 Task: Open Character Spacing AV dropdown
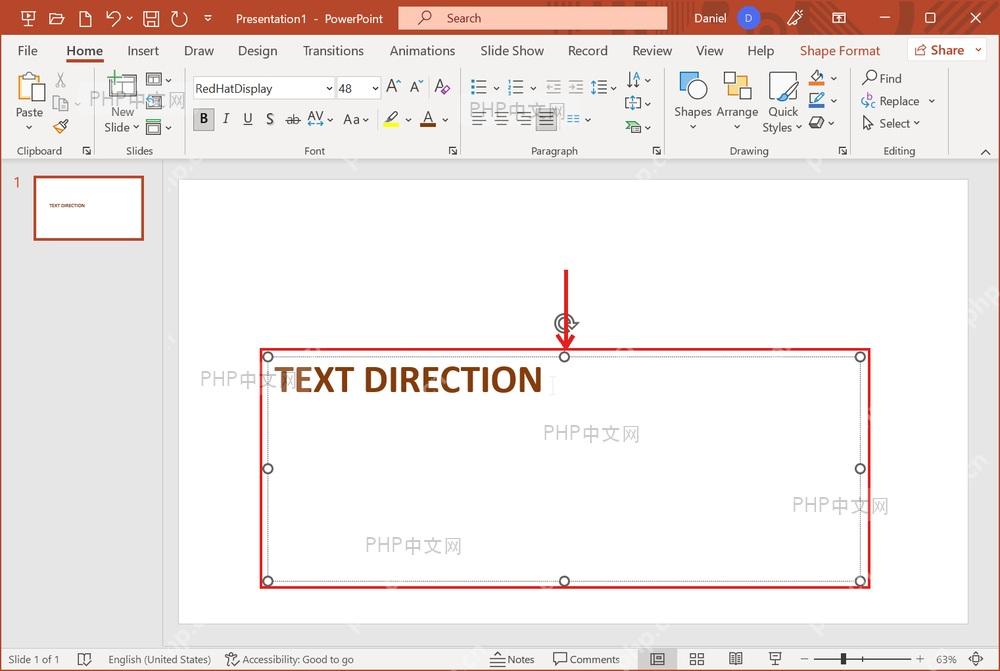click(x=320, y=119)
